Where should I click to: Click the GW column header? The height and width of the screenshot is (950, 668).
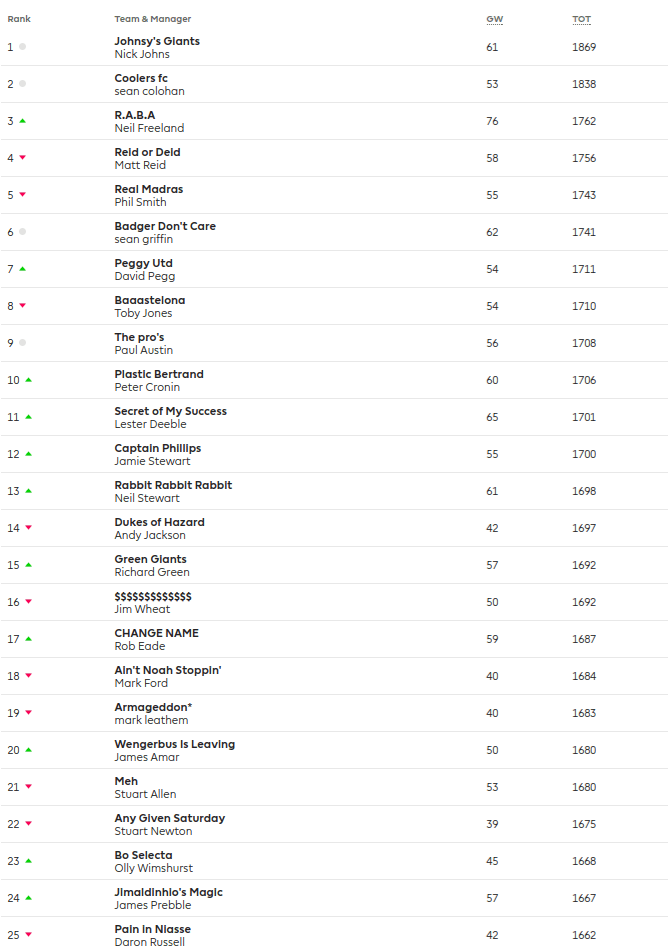[494, 19]
